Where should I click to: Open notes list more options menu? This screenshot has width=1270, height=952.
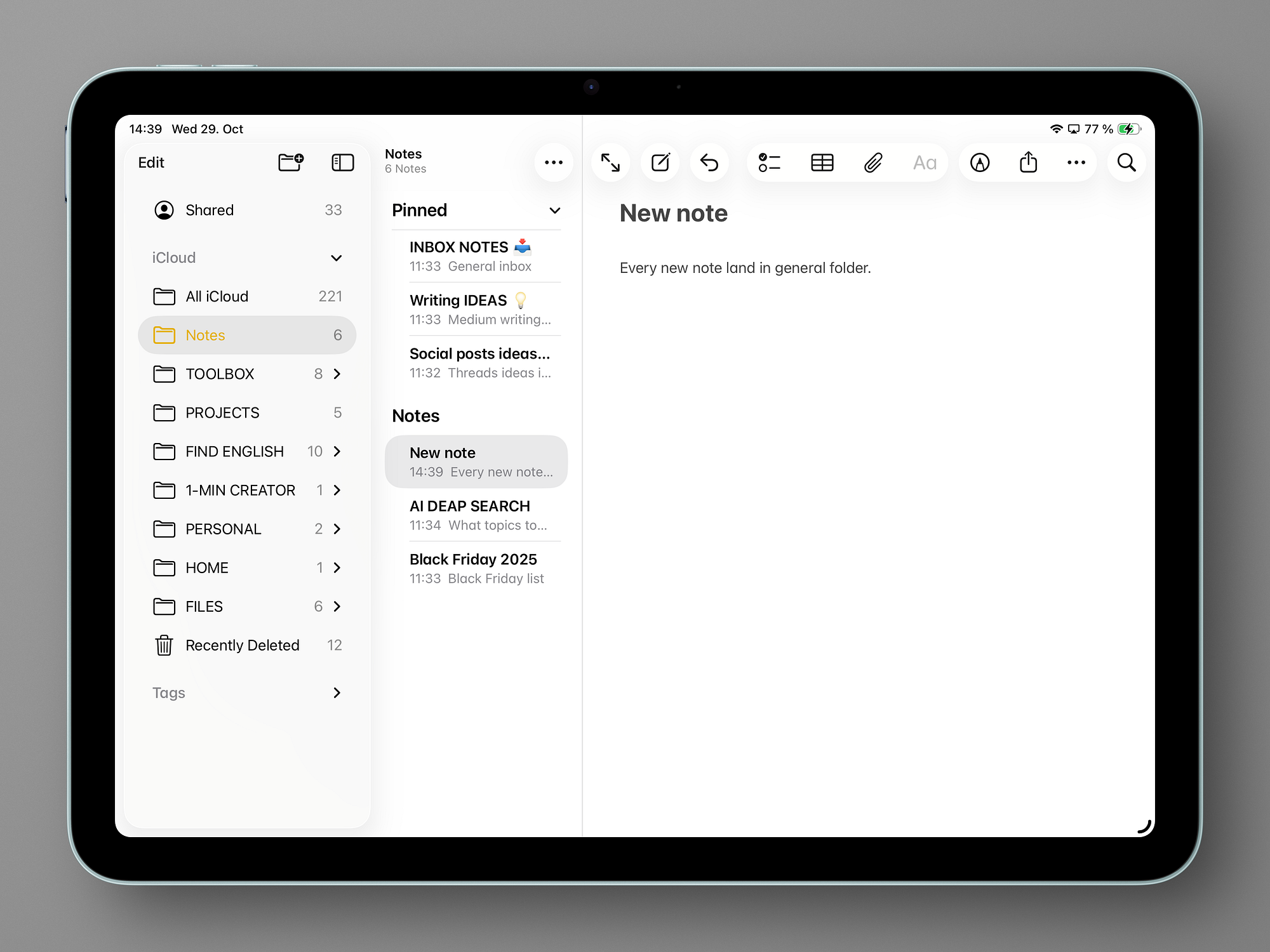[553, 162]
